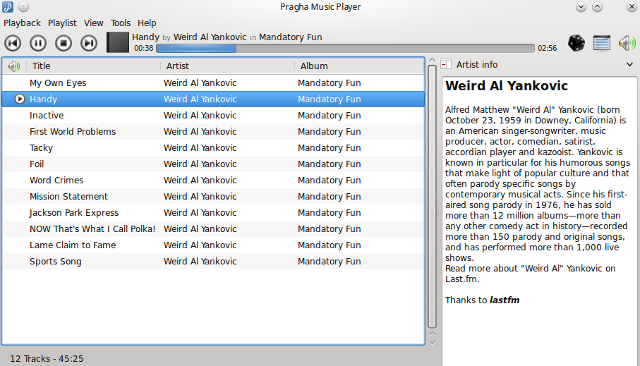Click the 02:56 remaining time label
Viewport: 640px width, 366px height.
pyautogui.click(x=547, y=48)
